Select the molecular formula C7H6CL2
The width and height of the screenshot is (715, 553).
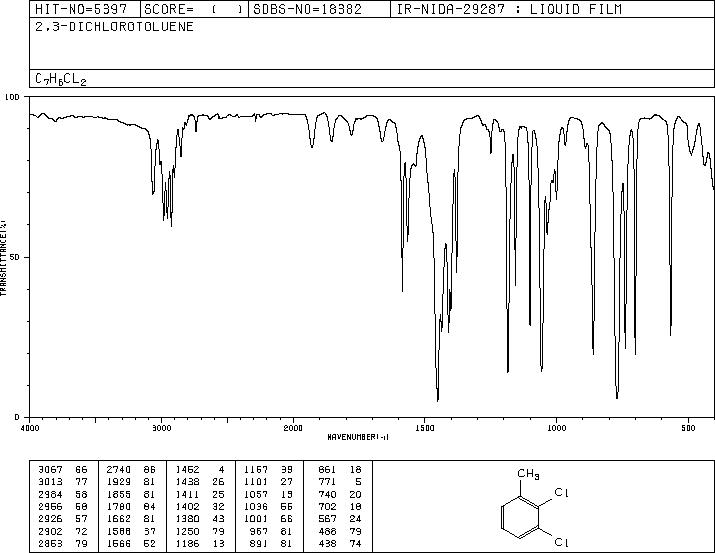point(61,79)
